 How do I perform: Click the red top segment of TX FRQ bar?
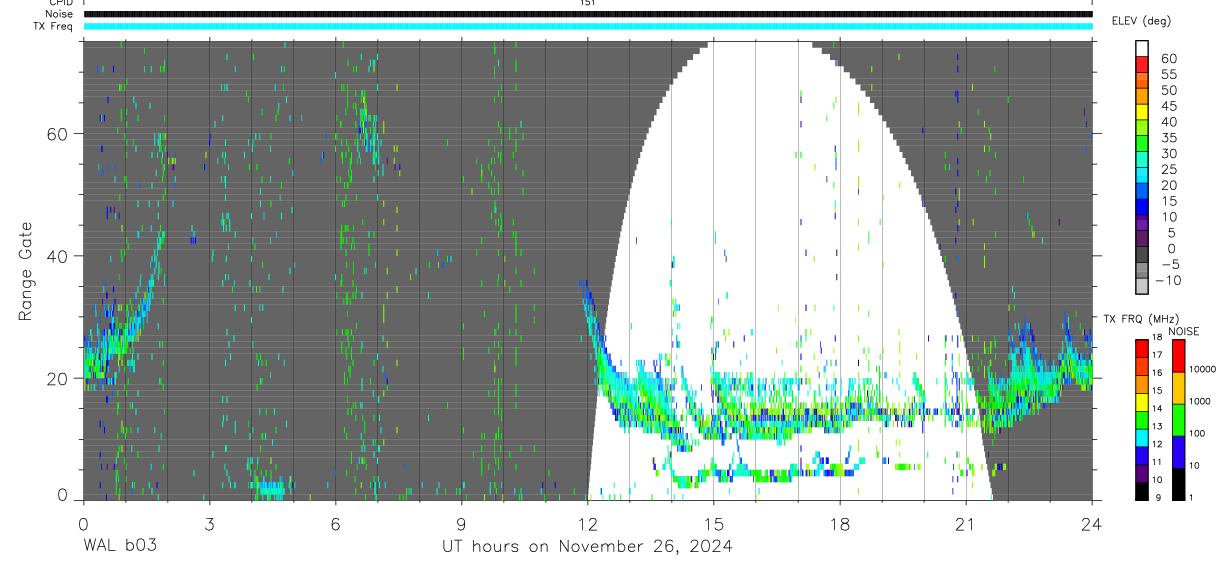click(x=1142, y=348)
